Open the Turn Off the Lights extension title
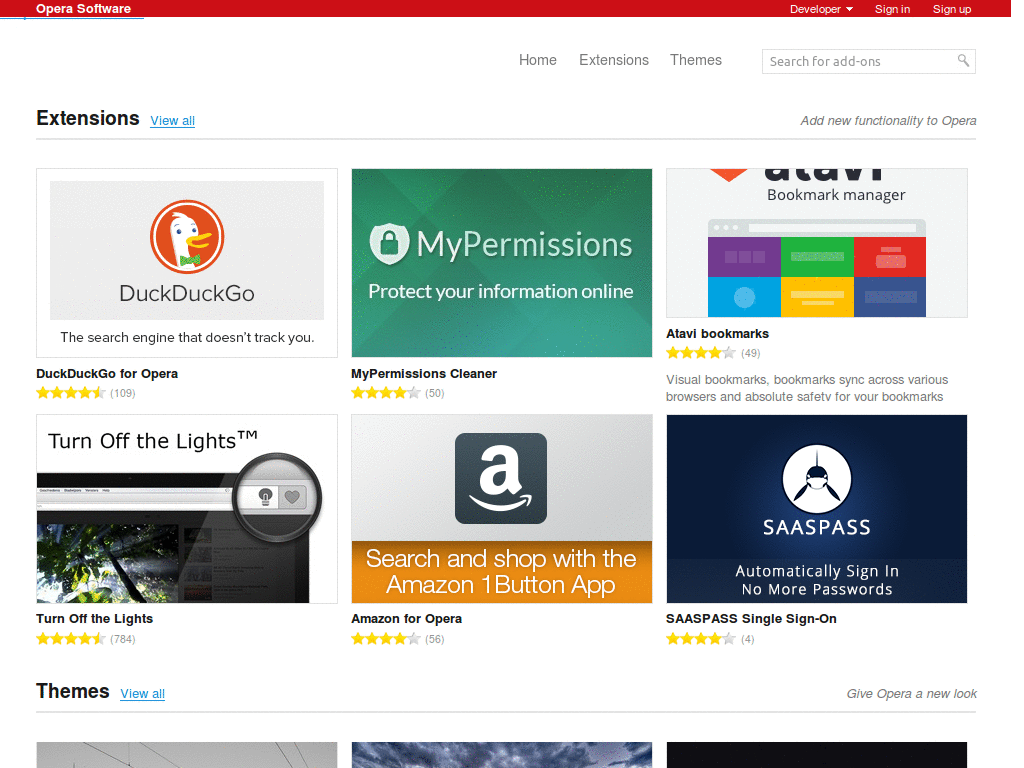 (94, 618)
